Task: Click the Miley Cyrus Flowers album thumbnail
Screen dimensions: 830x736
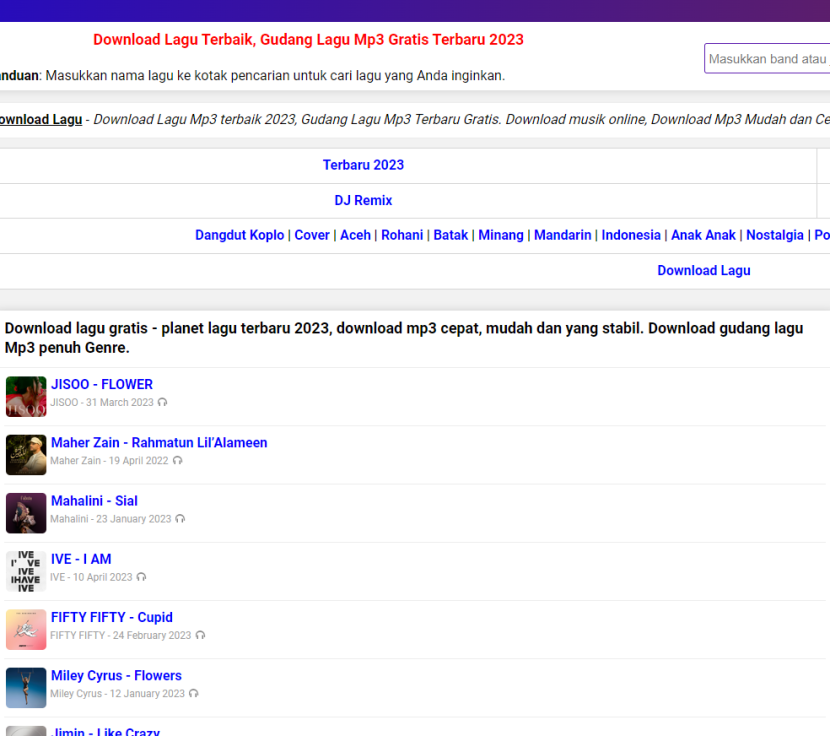Action: 26,688
